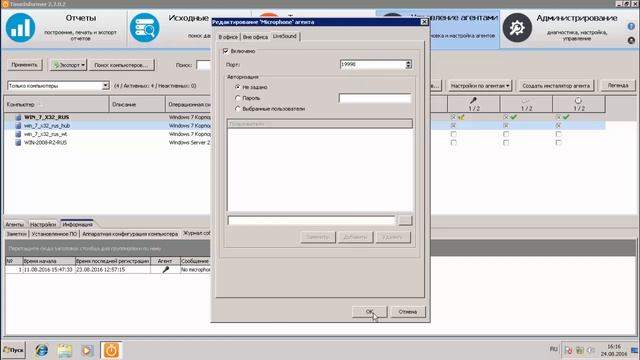Open the Отчеты reports section icon
This screenshot has height=360, width=640.
[20, 28]
